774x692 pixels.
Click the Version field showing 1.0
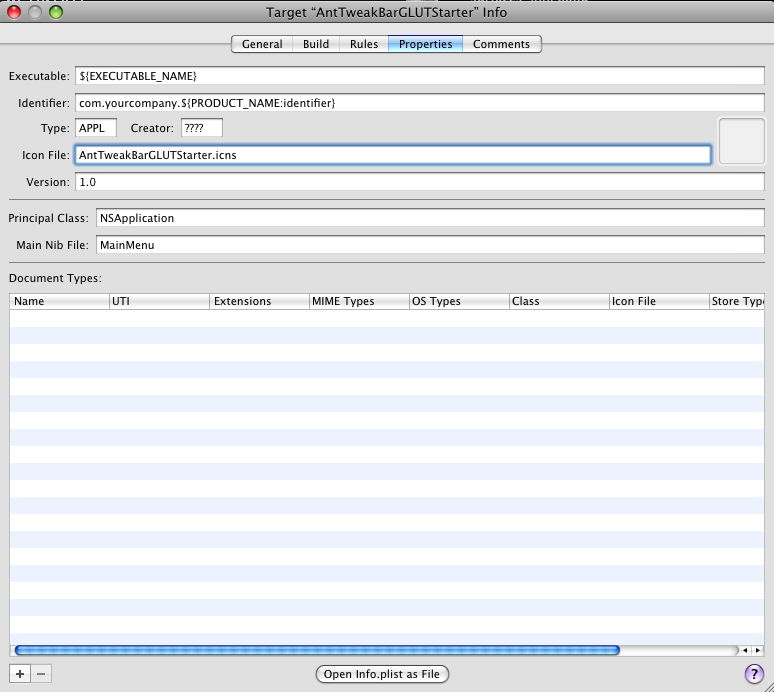click(x=420, y=182)
